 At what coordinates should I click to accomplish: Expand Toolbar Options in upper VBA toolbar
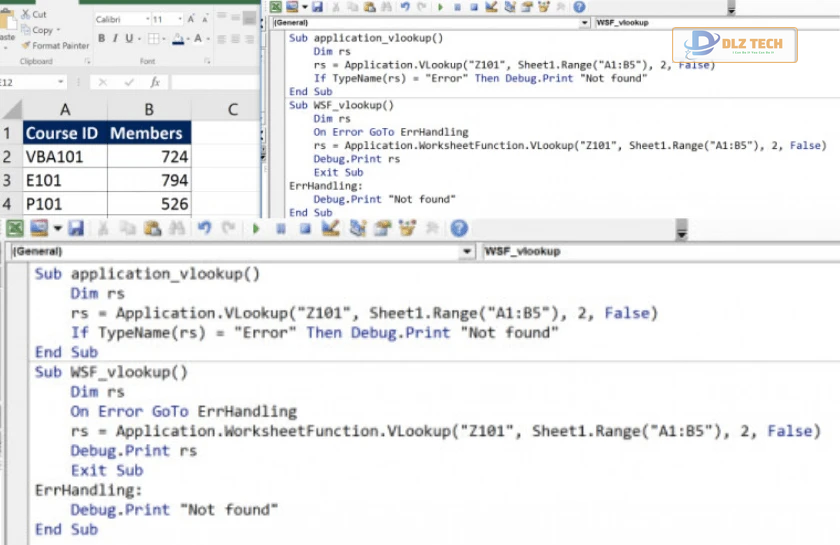[731, 8]
